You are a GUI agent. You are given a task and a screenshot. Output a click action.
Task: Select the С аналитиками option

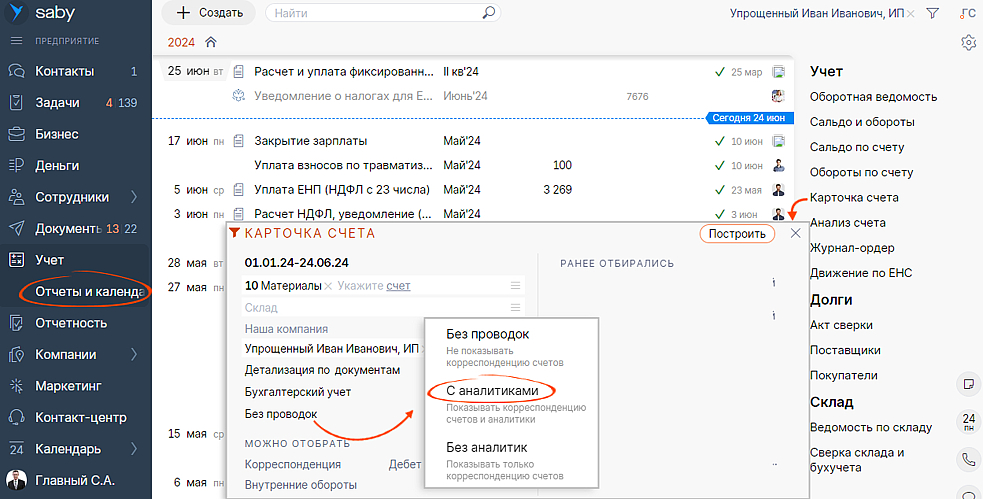click(x=491, y=391)
